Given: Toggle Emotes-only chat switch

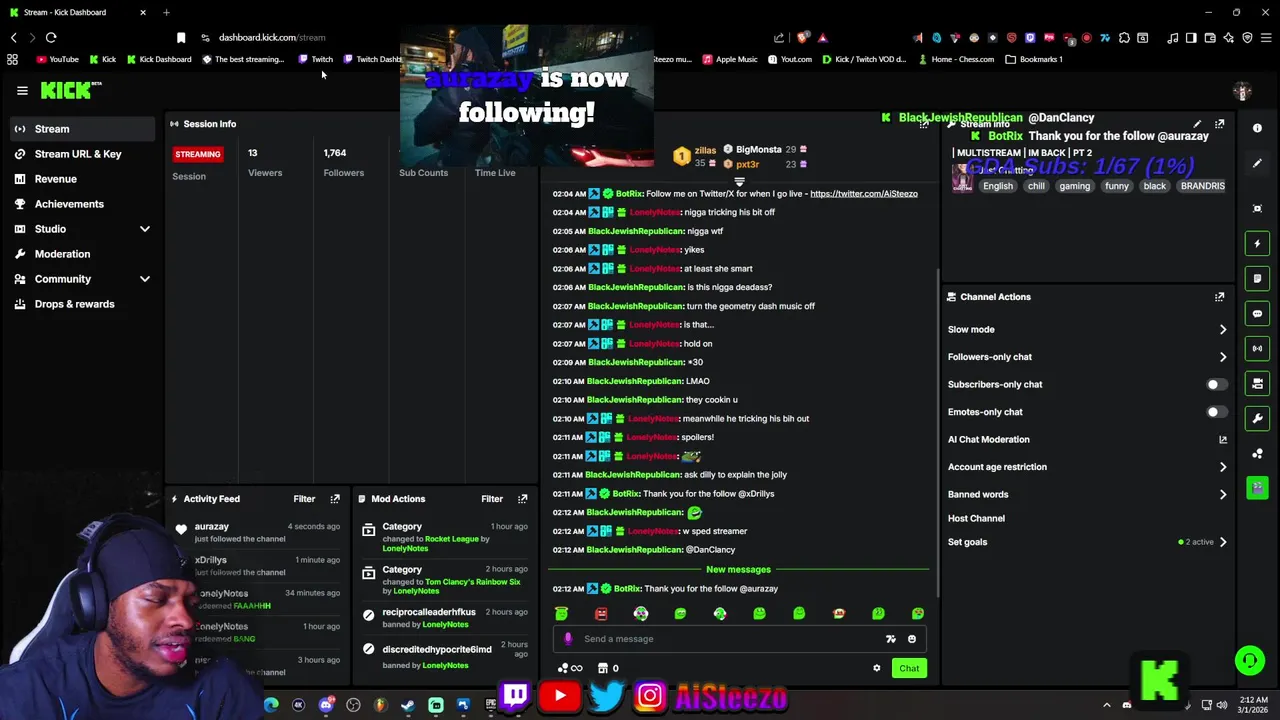Looking at the screenshot, I should click(1216, 412).
